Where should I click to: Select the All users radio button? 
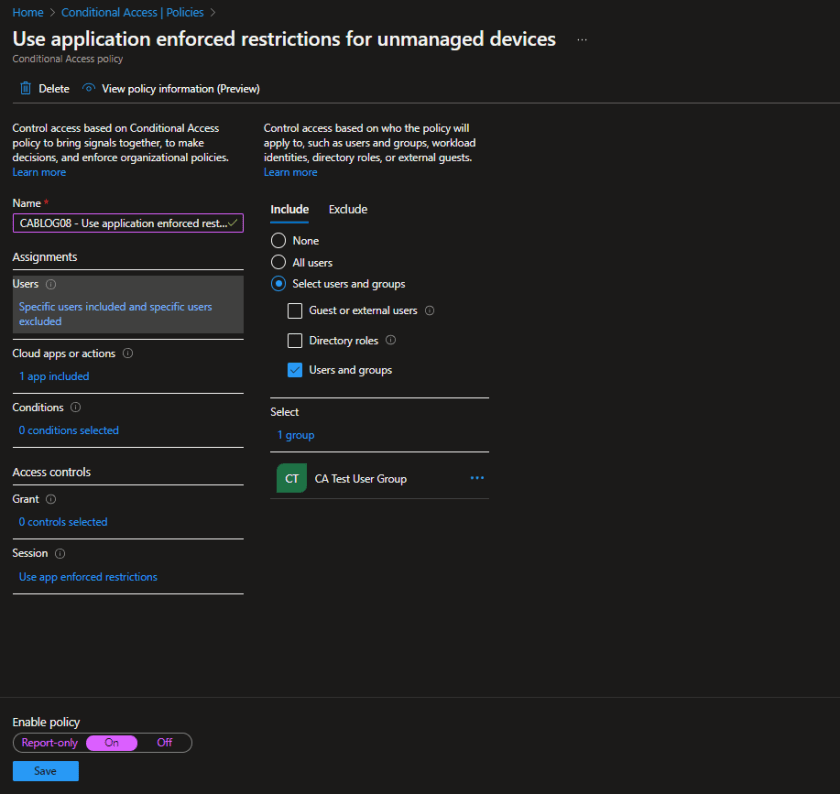point(276,261)
